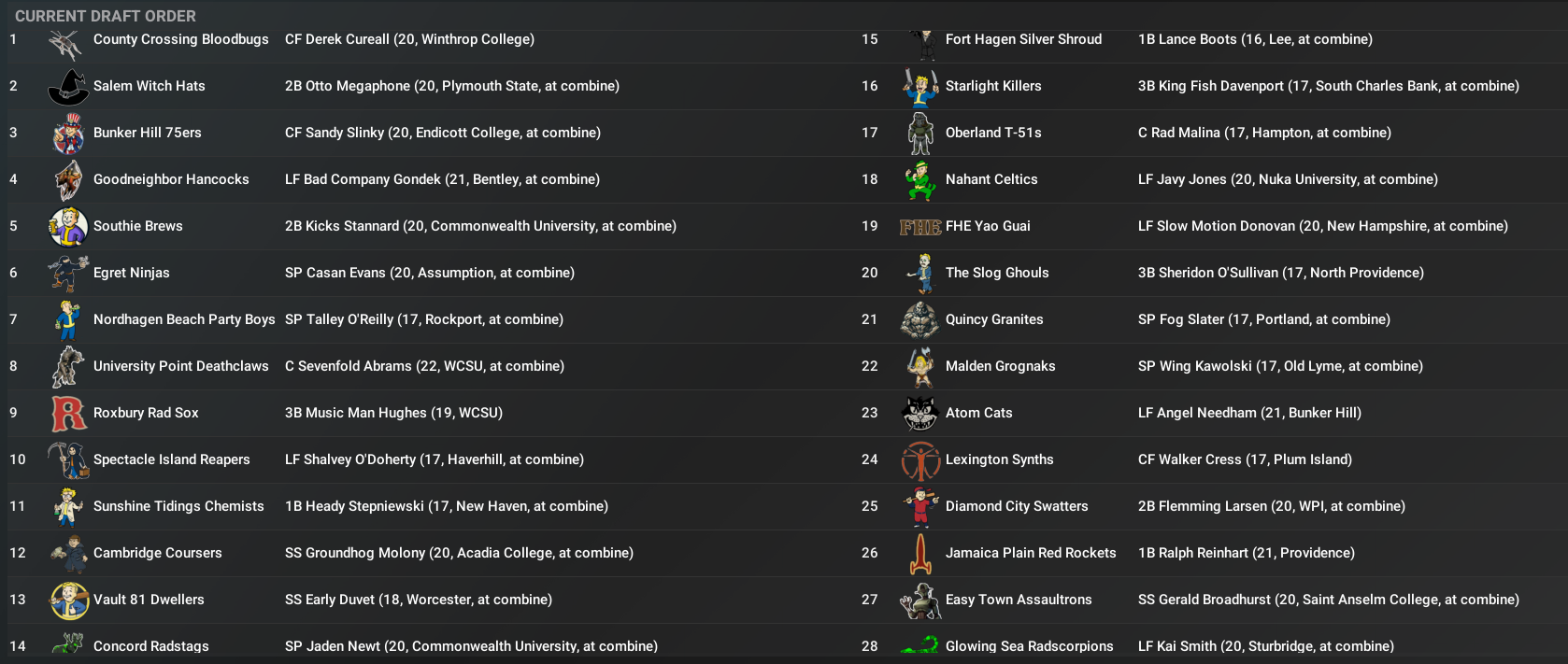Click the Spectacle Island Reapers reaper logo

[x=67, y=460]
